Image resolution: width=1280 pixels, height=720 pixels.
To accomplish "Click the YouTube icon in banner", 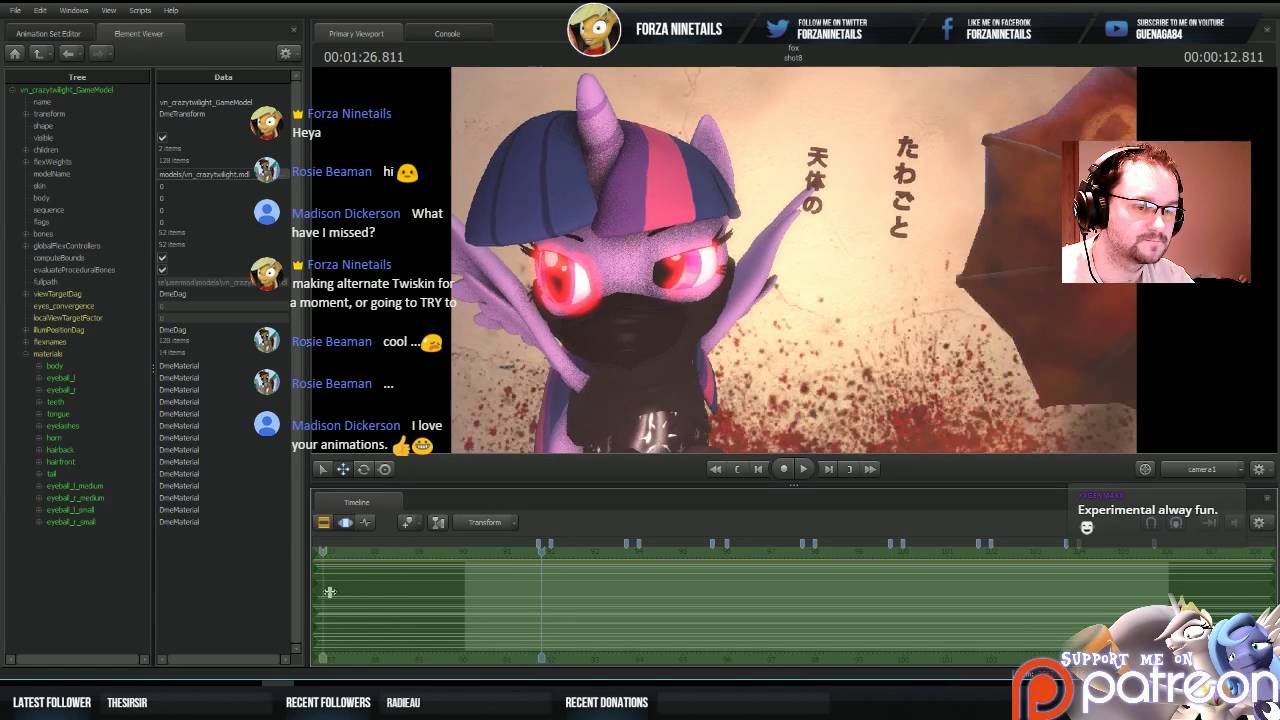I will 1116,29.
